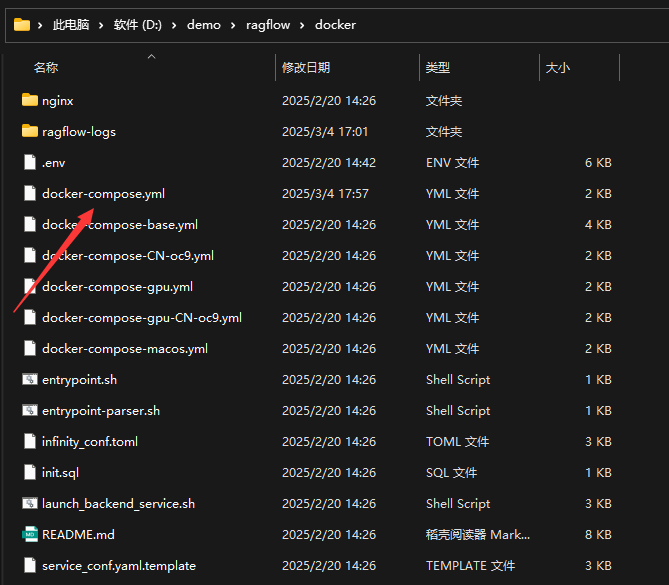Screen dimensions: 669x585
Task: Go to the 'demo' breadcrumb segment
Action: click(203, 25)
